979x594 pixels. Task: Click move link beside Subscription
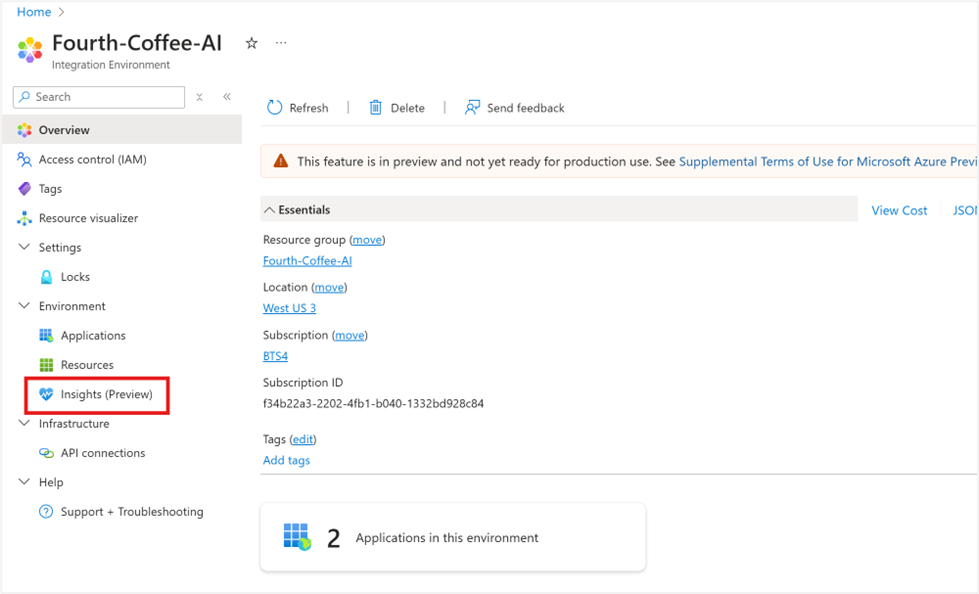coord(350,335)
